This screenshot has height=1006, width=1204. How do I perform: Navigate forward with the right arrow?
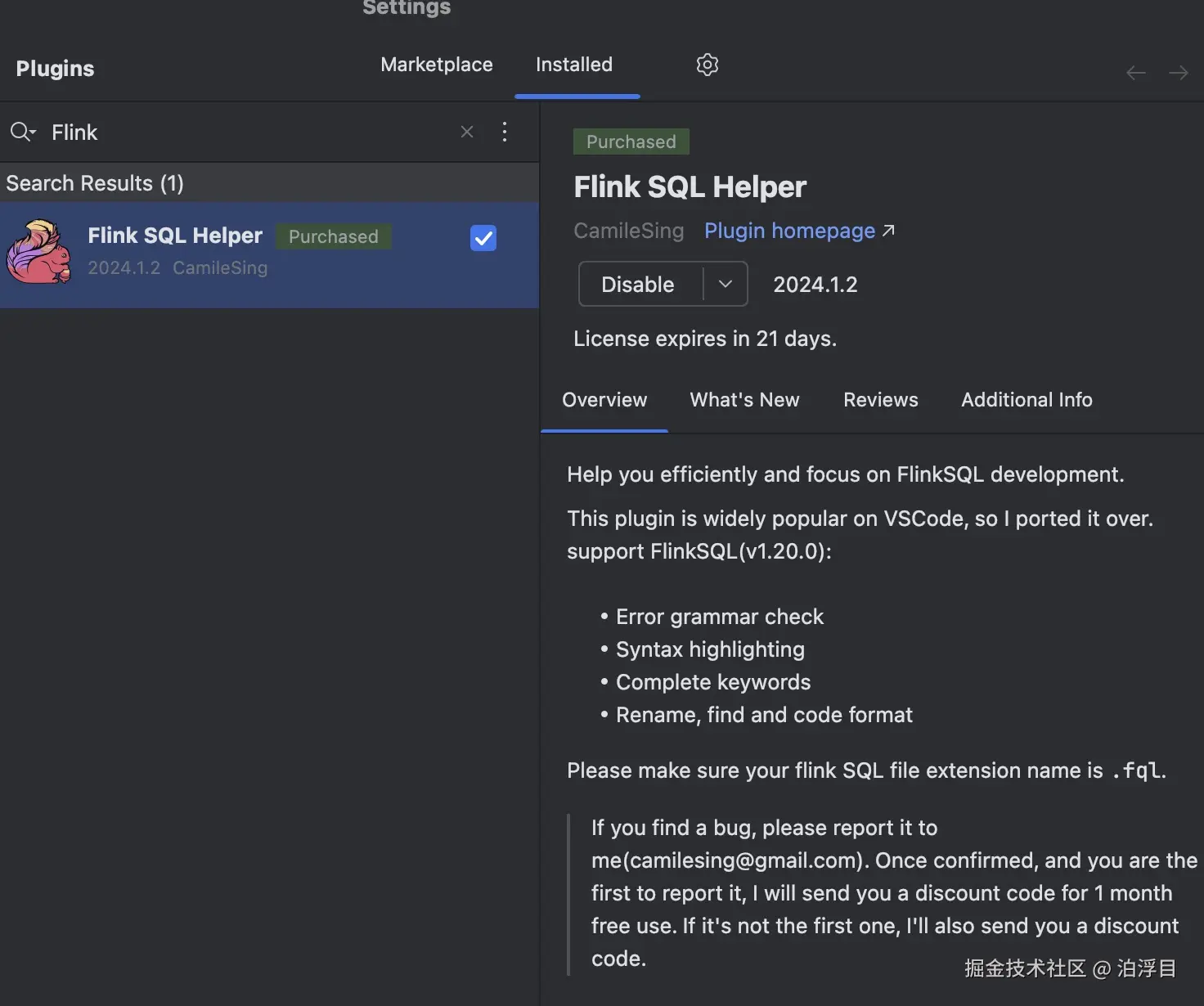[x=1179, y=74]
